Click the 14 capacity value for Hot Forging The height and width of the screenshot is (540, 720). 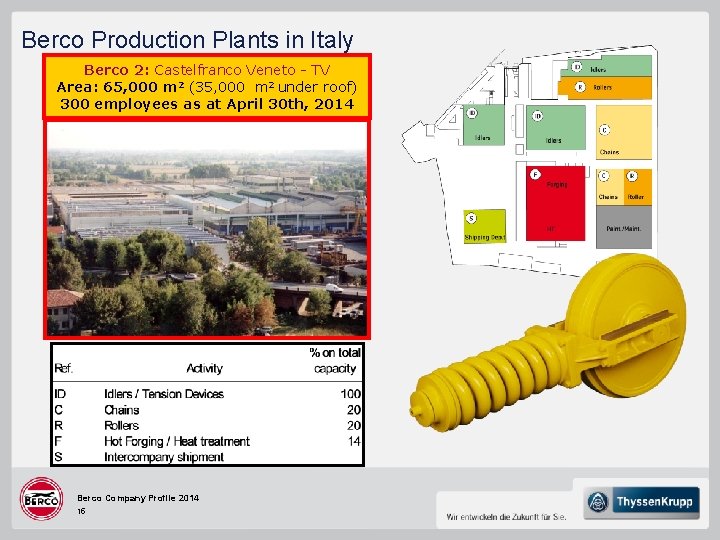354,441
